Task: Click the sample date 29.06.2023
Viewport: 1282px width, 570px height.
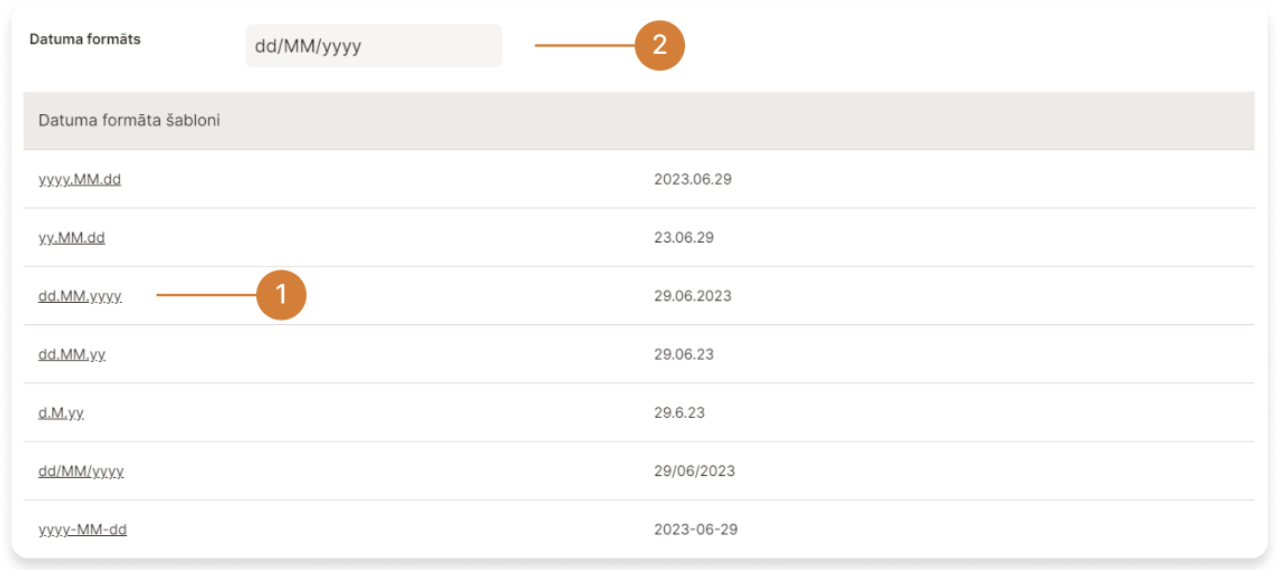Action: pyautogui.click(x=693, y=296)
